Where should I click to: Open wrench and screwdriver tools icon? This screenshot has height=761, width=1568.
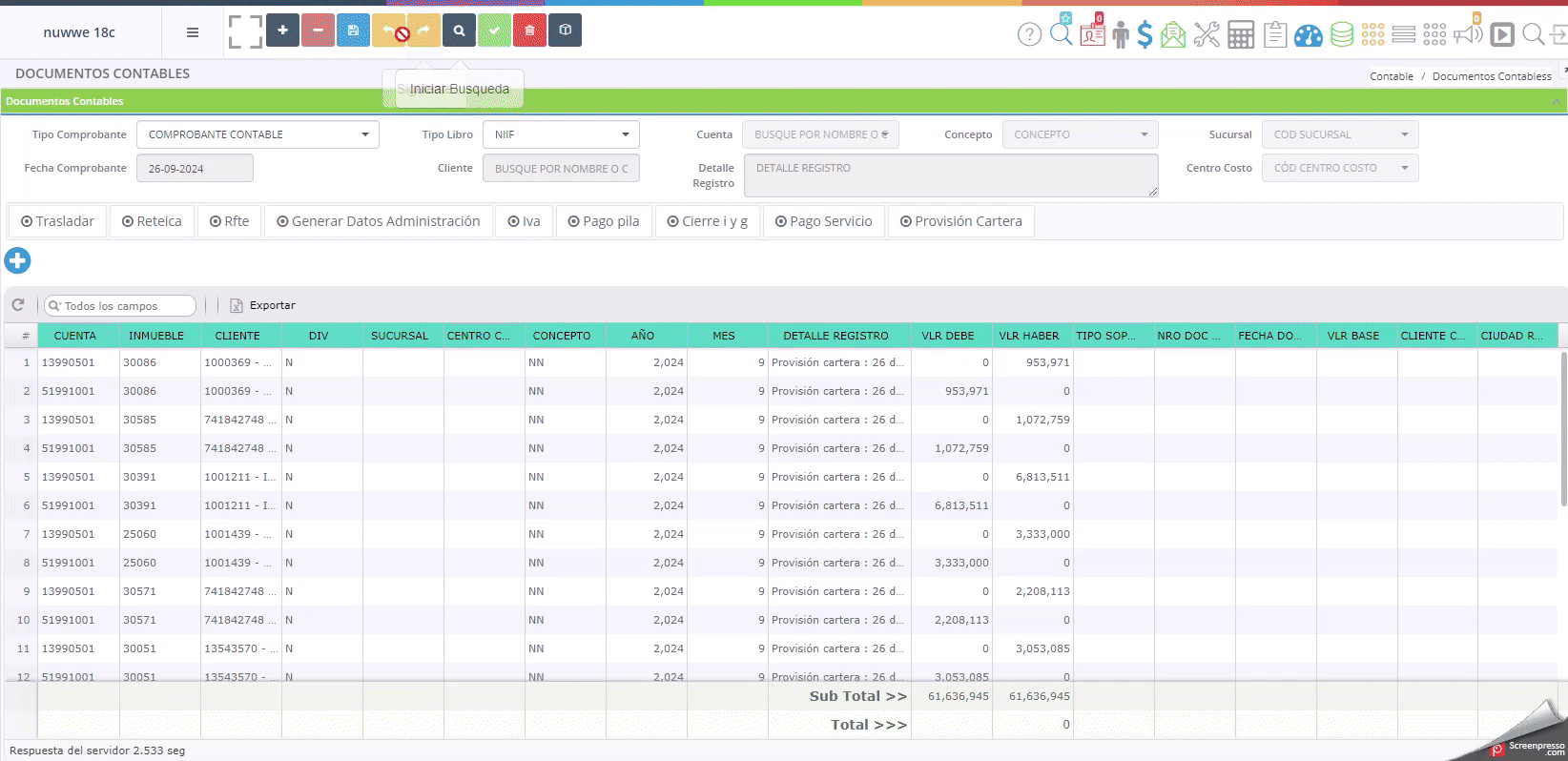(x=1207, y=35)
